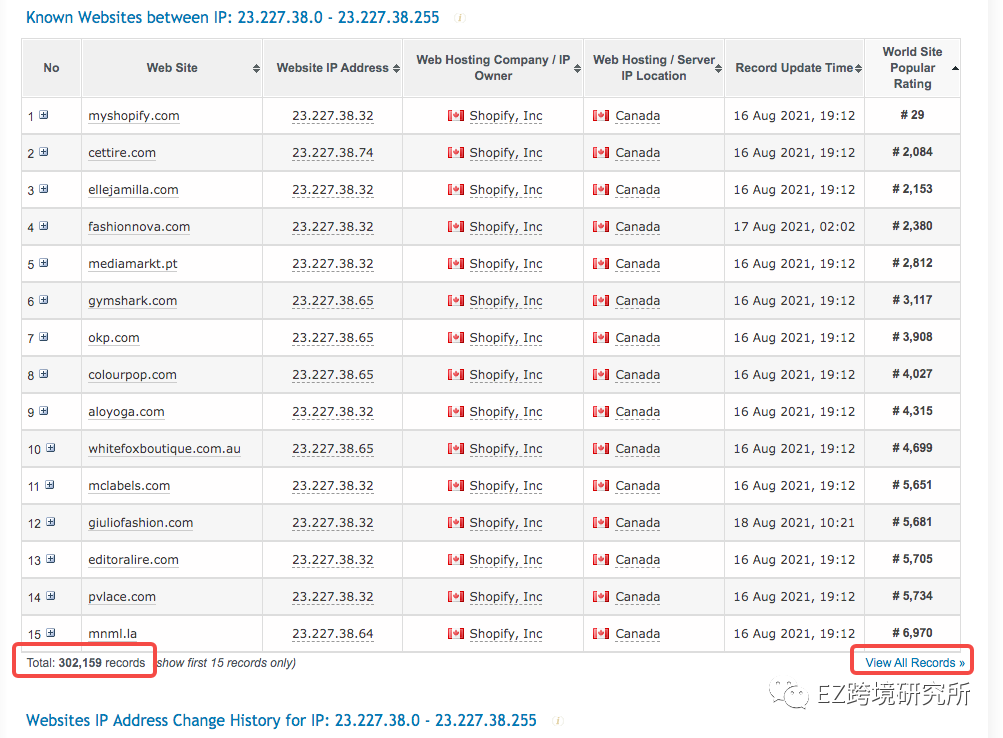Expand row 11 details for mclabels.com
The image size is (1003, 738).
tap(50, 485)
